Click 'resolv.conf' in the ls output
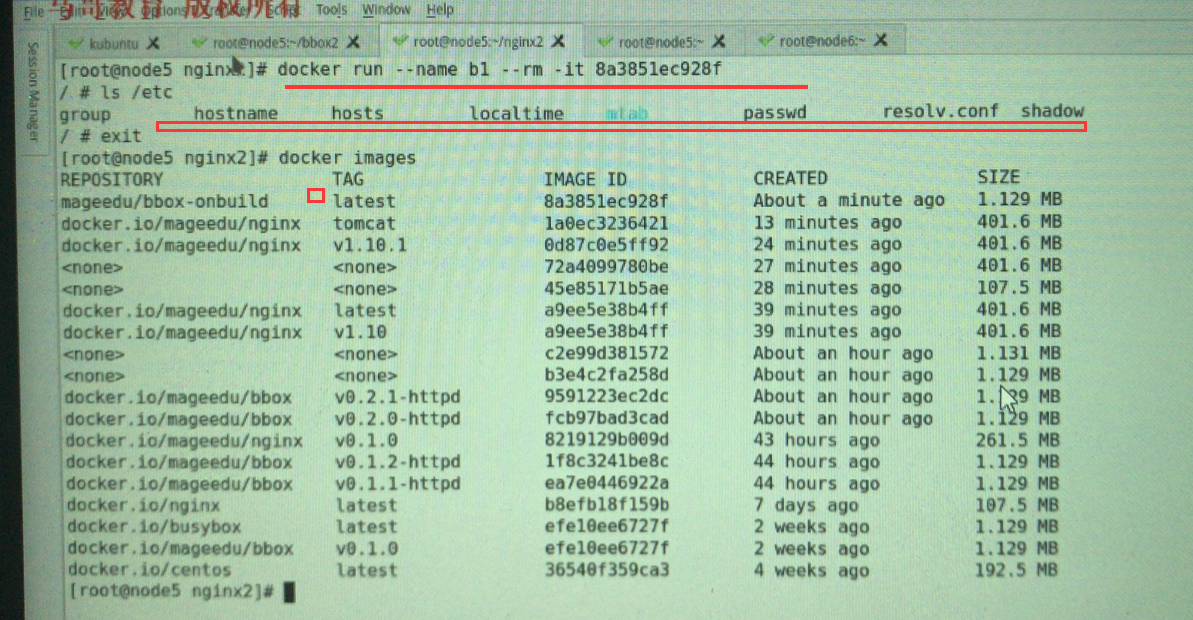The width and height of the screenshot is (1193, 620). (940, 111)
